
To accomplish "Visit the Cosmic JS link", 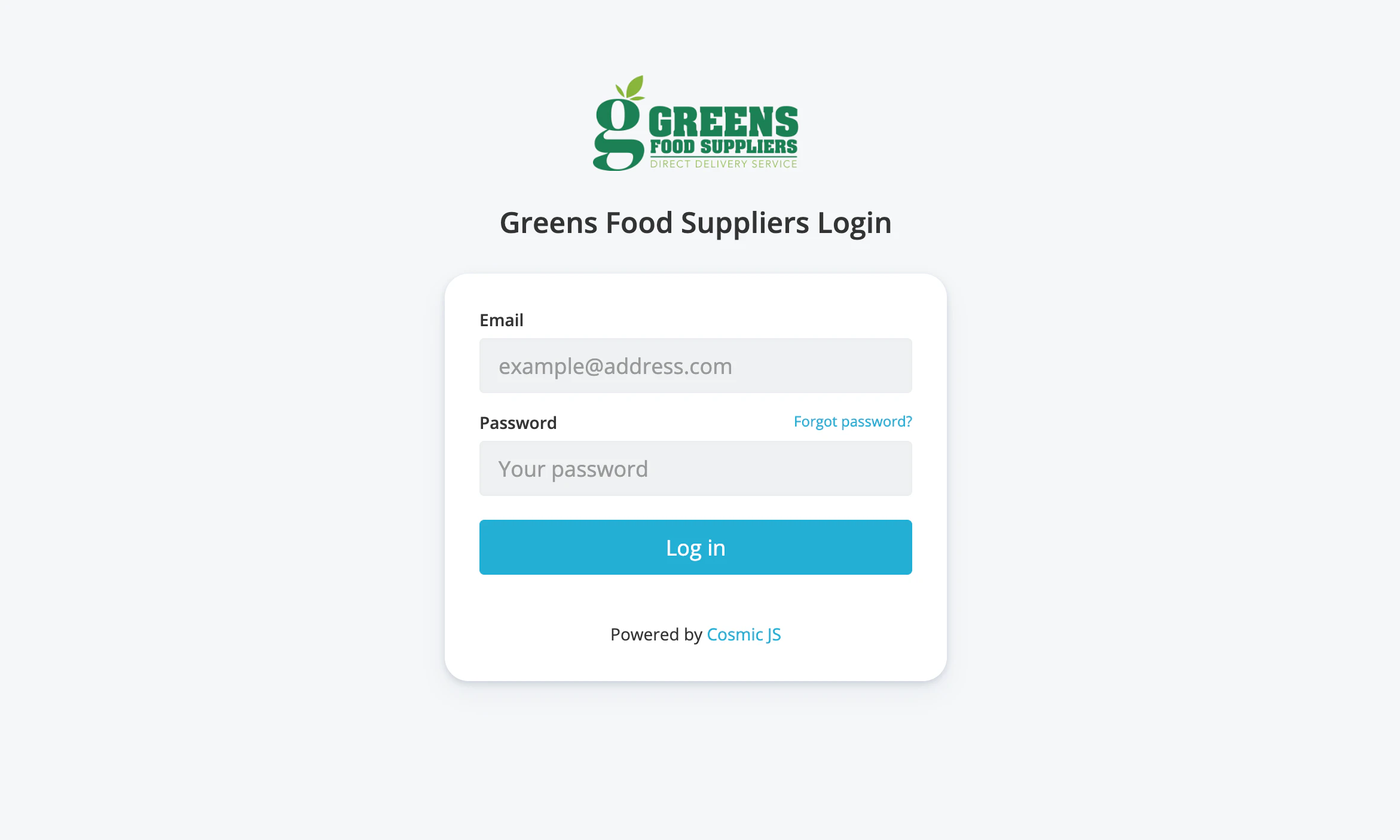I will coord(744,634).
